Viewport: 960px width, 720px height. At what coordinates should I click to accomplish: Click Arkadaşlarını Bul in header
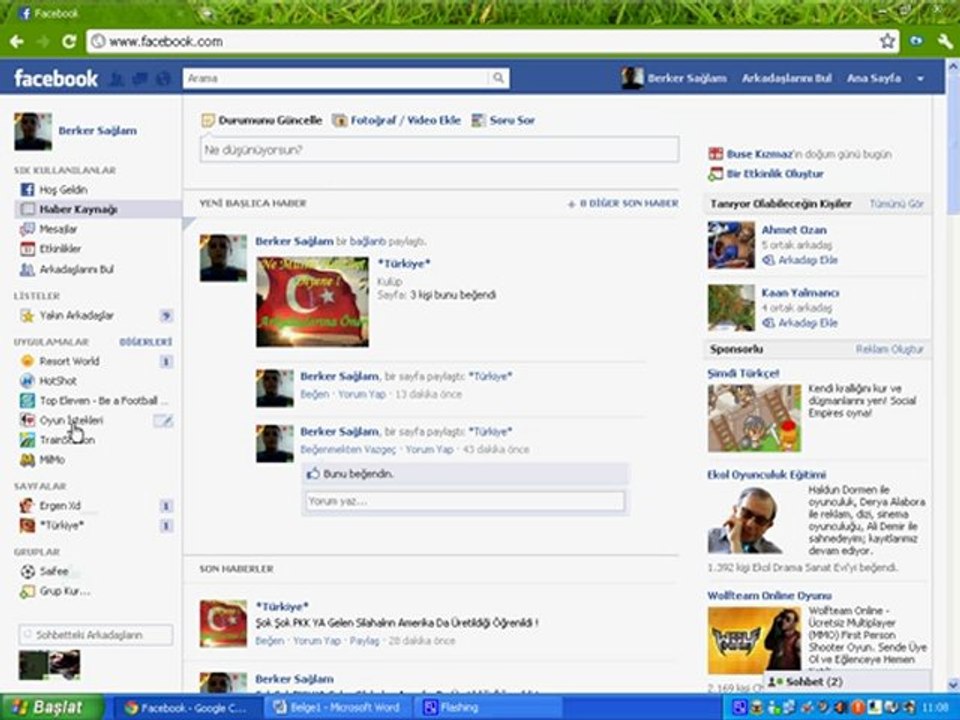(787, 78)
